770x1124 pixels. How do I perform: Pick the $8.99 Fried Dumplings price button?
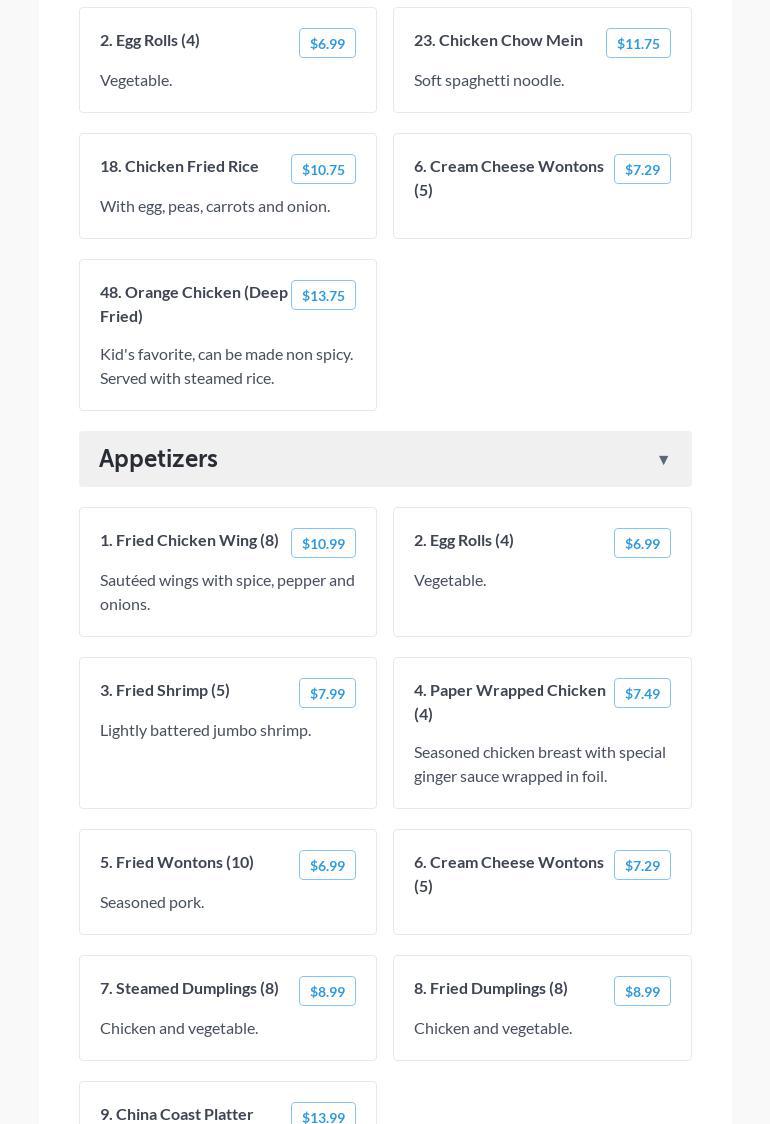click(x=642, y=991)
